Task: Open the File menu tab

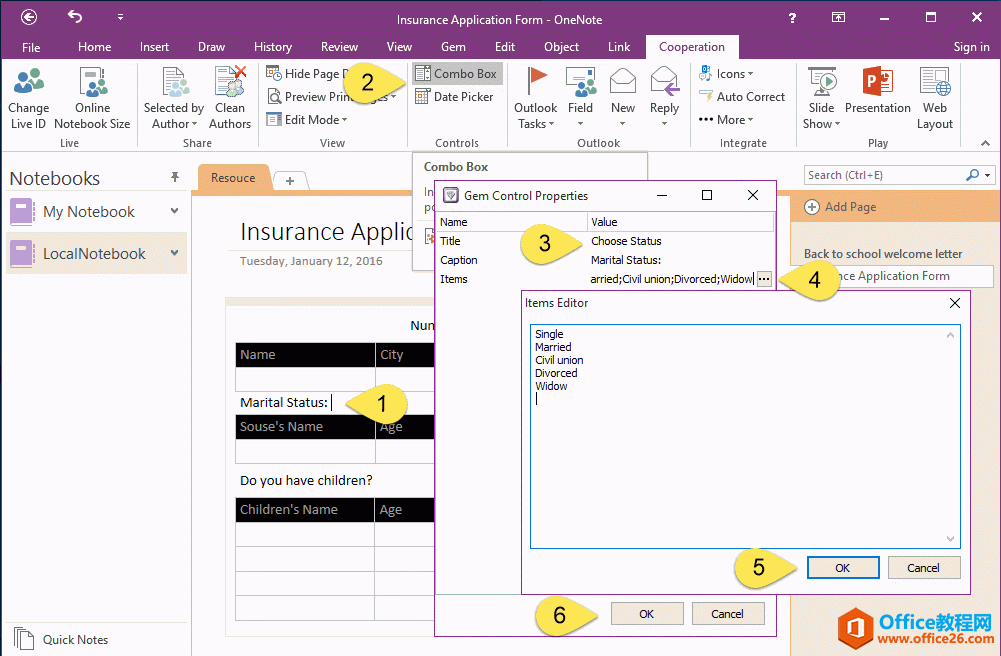Action: [x=31, y=47]
